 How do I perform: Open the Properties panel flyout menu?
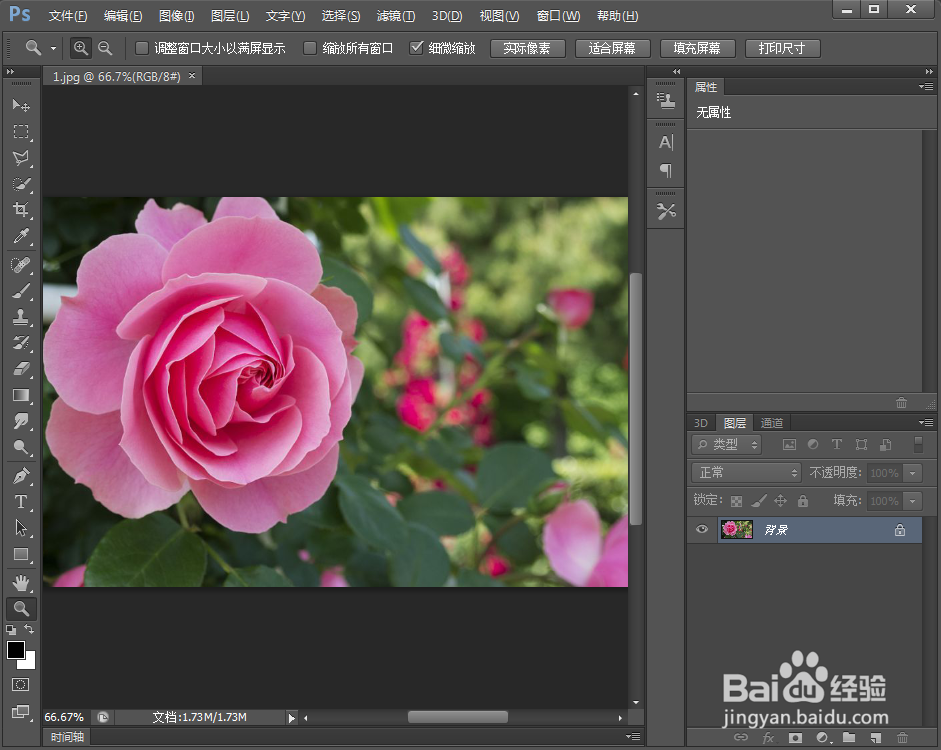(925, 86)
